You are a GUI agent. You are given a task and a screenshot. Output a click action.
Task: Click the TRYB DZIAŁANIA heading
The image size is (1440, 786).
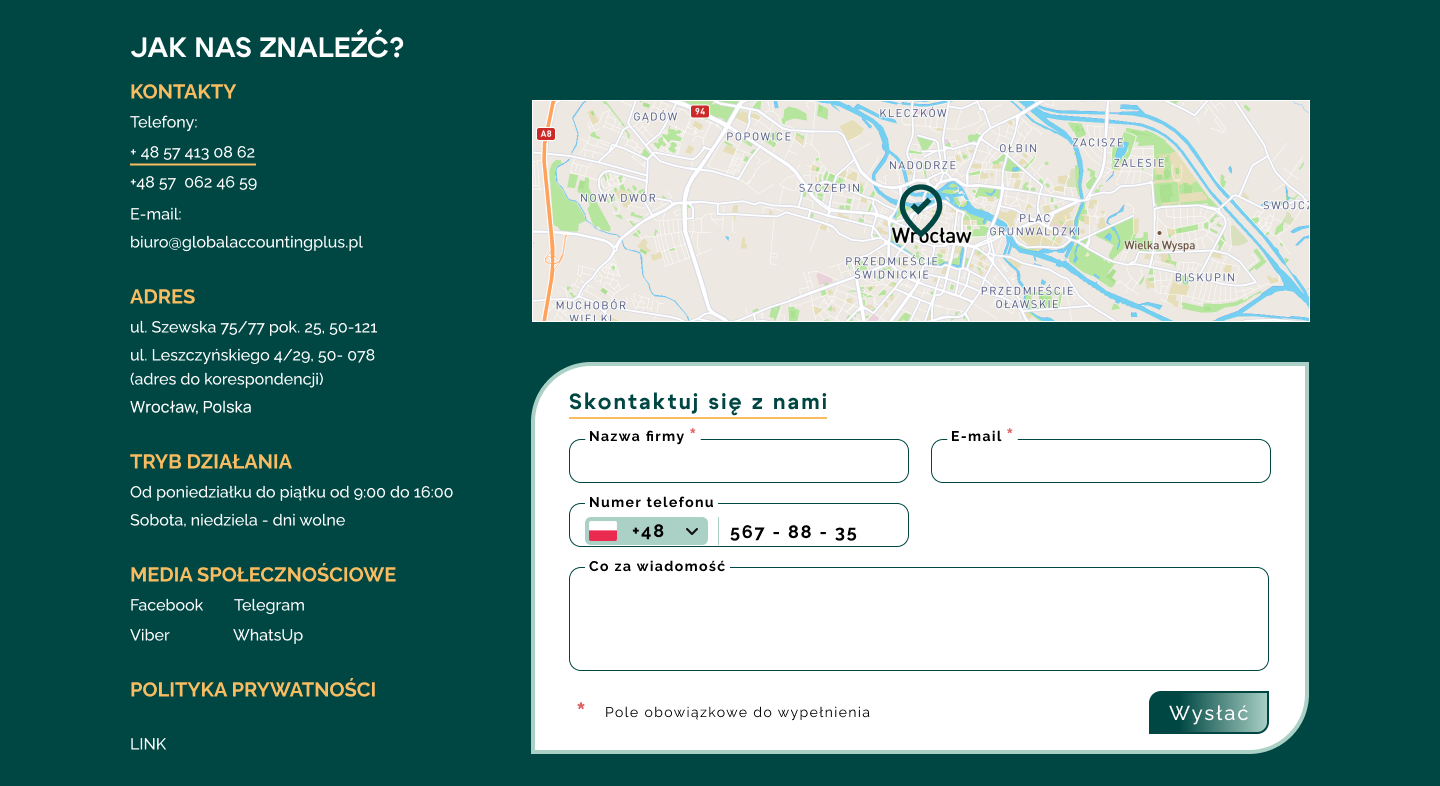pos(211,462)
